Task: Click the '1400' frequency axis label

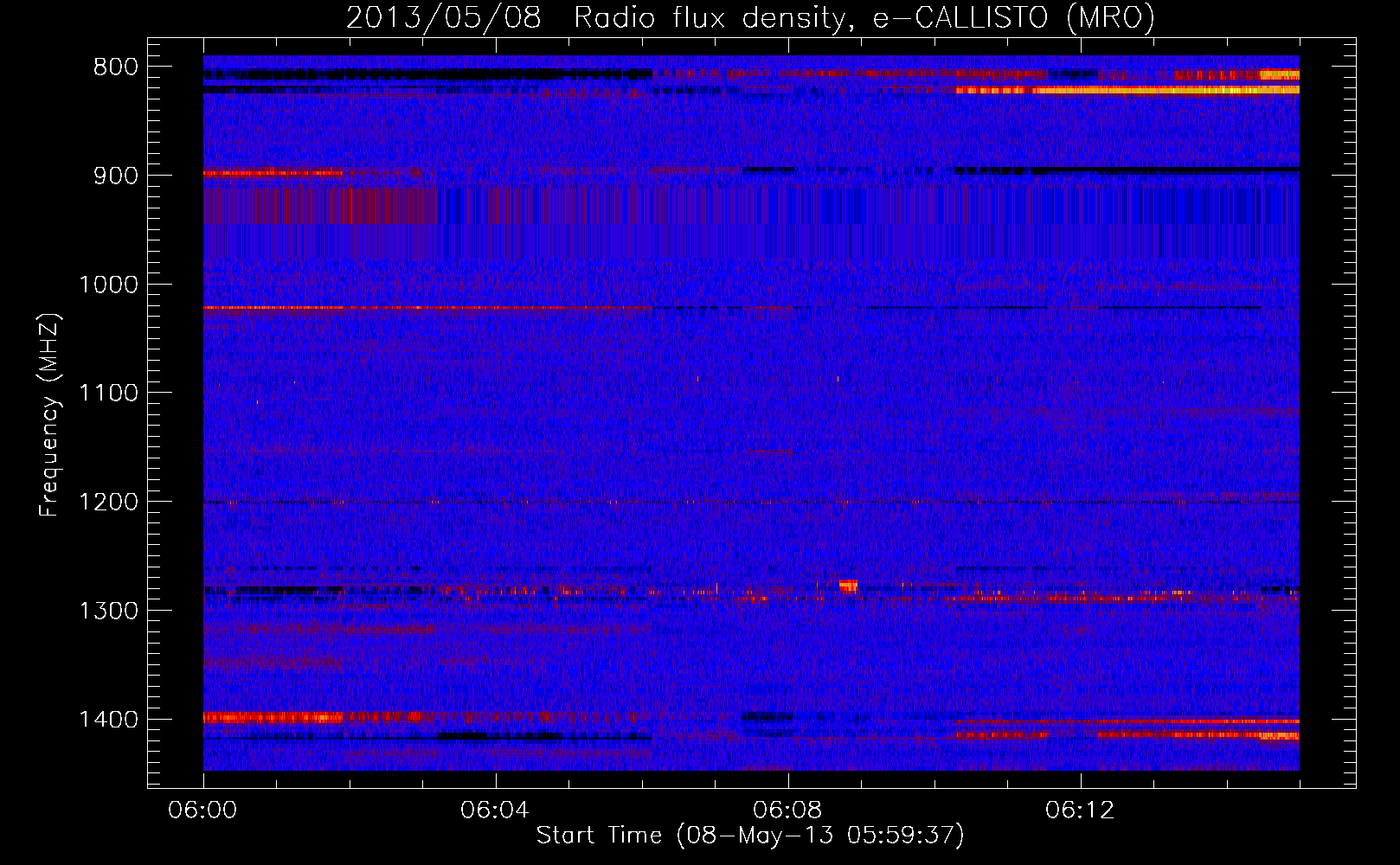Action: click(x=108, y=720)
